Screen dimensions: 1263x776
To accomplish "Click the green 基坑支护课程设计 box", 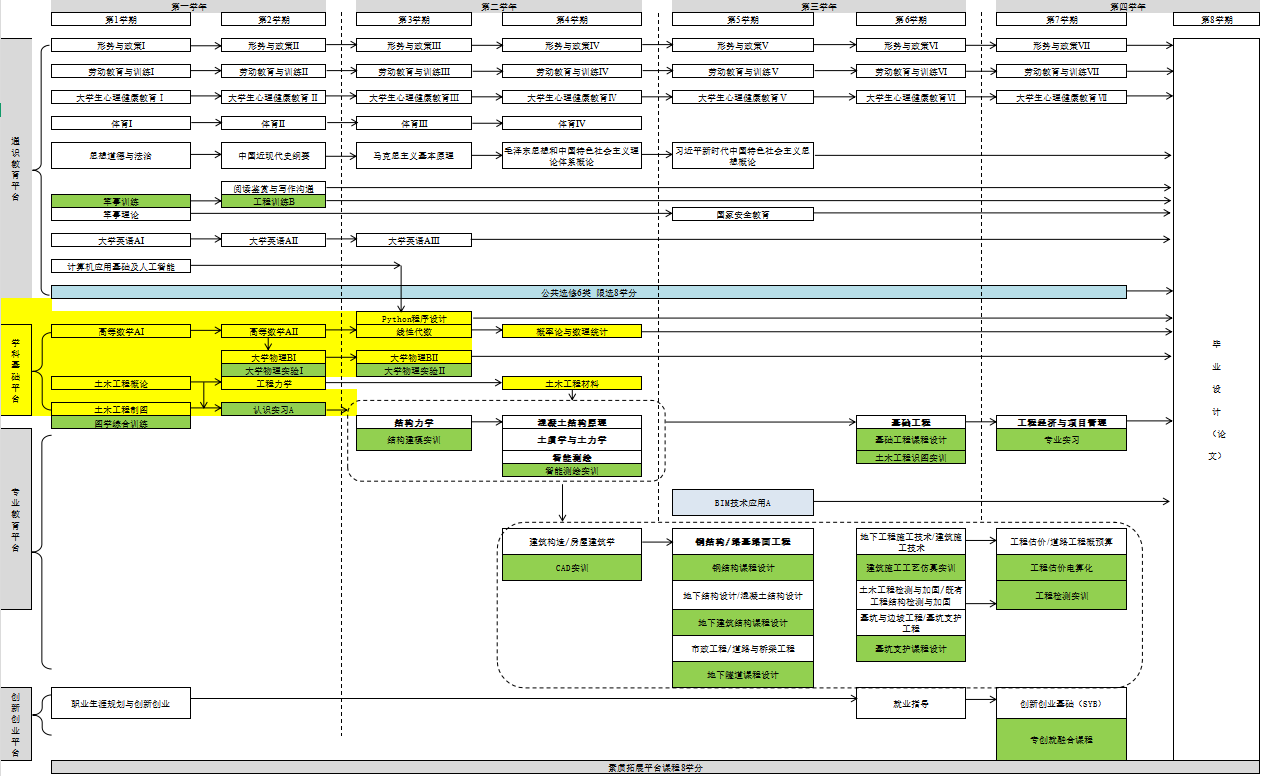I will click(x=911, y=648).
